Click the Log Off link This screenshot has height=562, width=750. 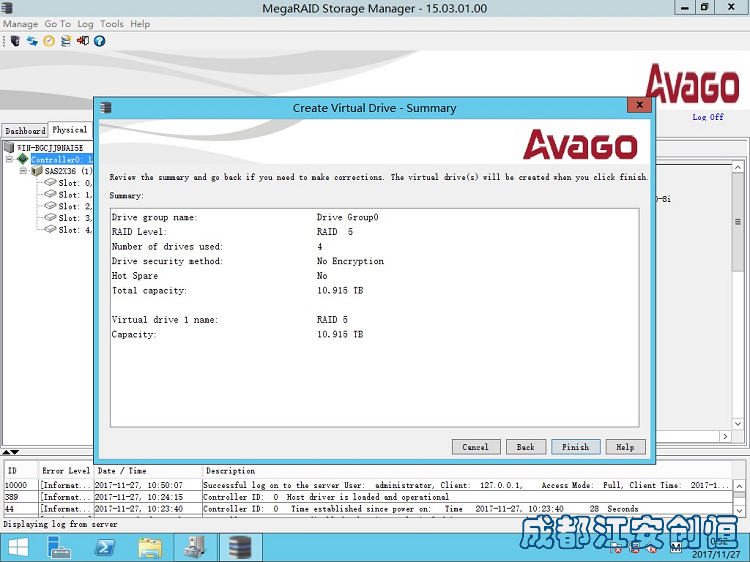[x=708, y=117]
